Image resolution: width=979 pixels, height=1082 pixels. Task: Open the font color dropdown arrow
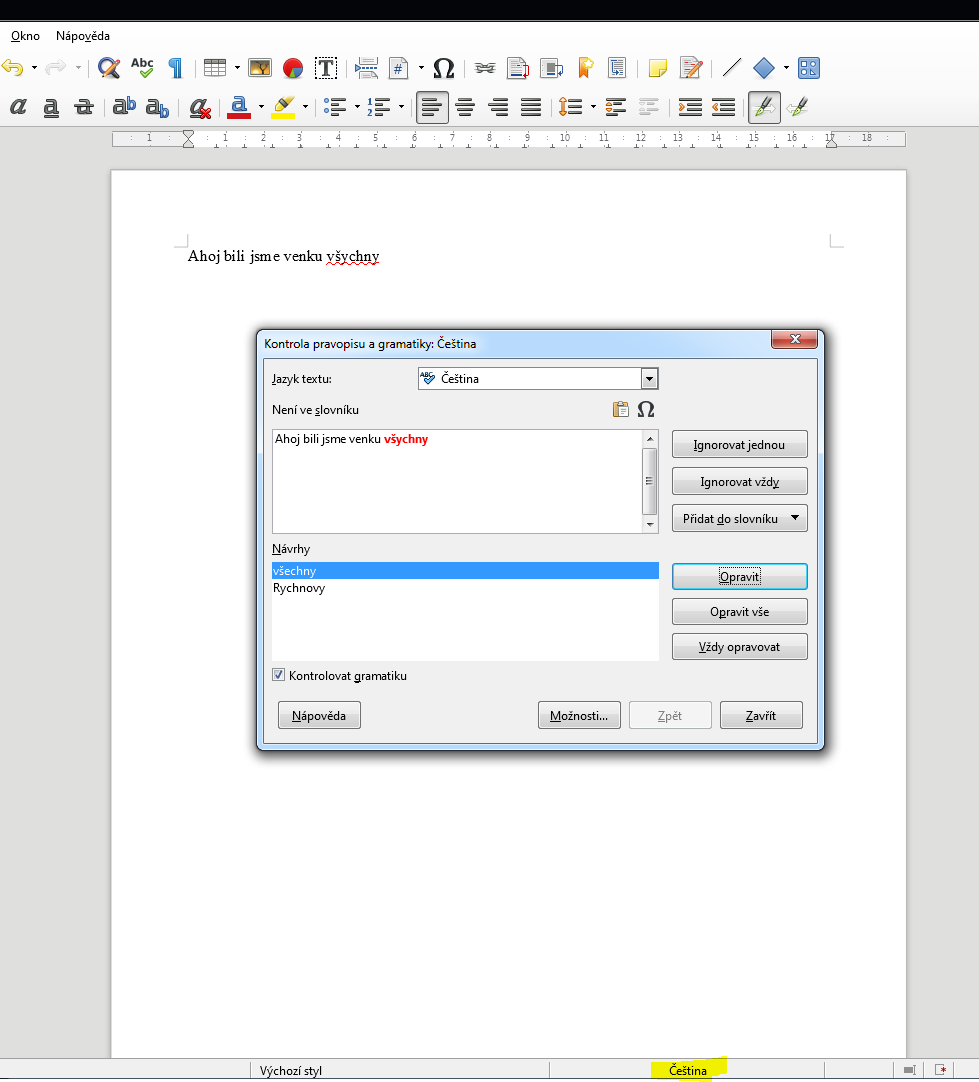click(261, 107)
